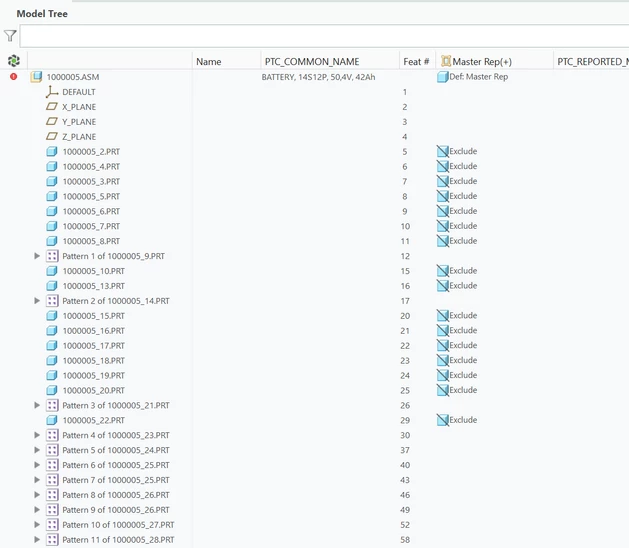The height and width of the screenshot is (548, 629).
Task: Click the Feat # column header
Action: (416, 61)
